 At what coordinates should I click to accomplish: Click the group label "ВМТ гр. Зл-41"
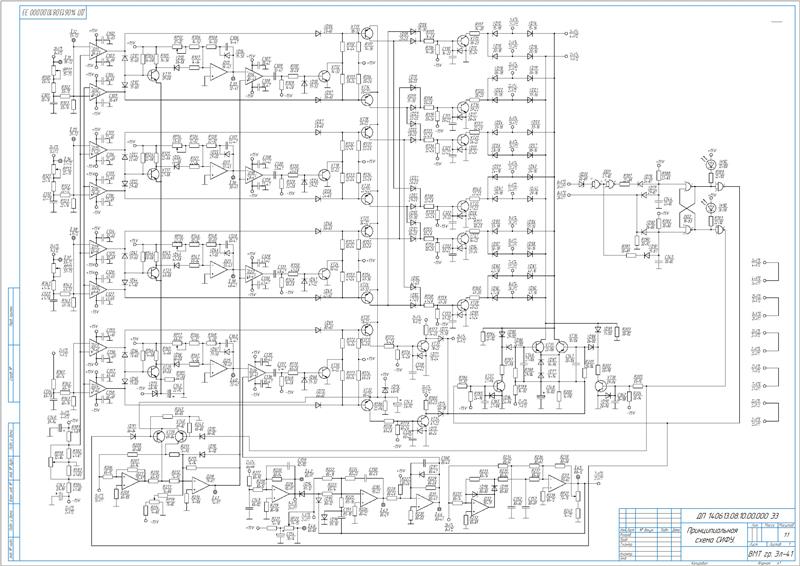pyautogui.click(x=770, y=554)
